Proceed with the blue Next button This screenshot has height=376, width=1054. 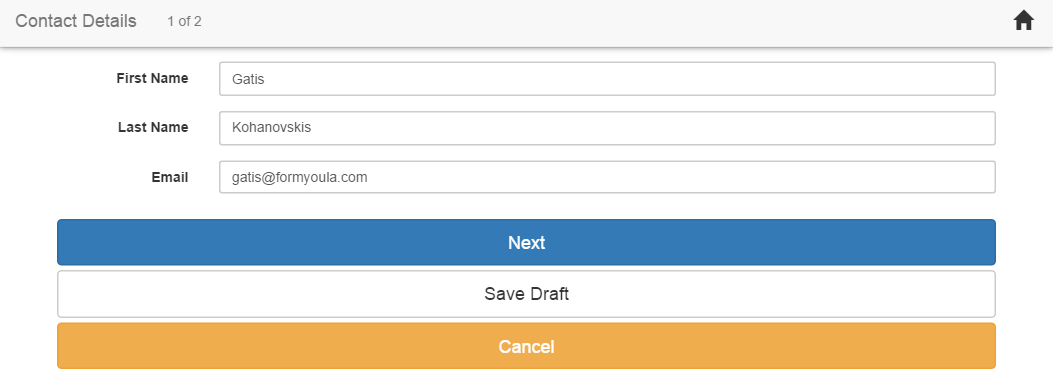(526, 242)
